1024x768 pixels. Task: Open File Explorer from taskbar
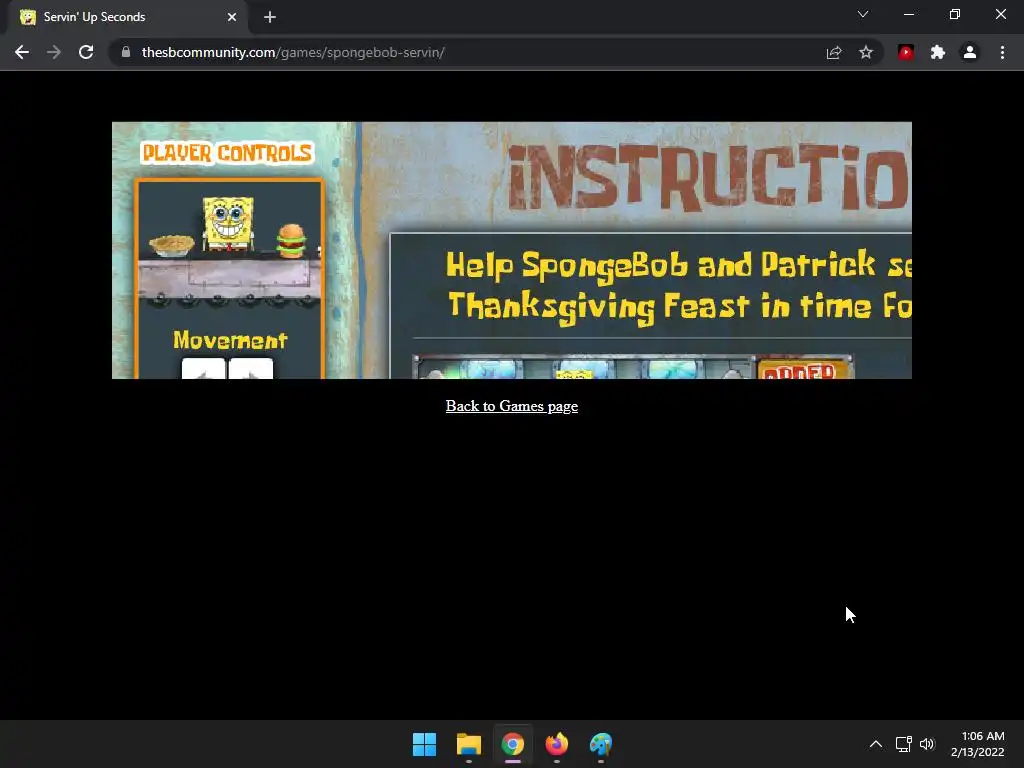click(x=469, y=744)
